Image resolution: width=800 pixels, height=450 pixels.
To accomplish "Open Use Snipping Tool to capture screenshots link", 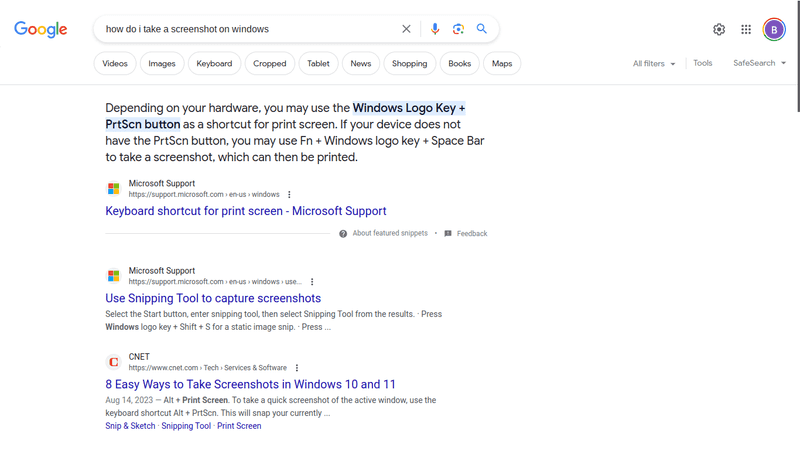I will (213, 298).
